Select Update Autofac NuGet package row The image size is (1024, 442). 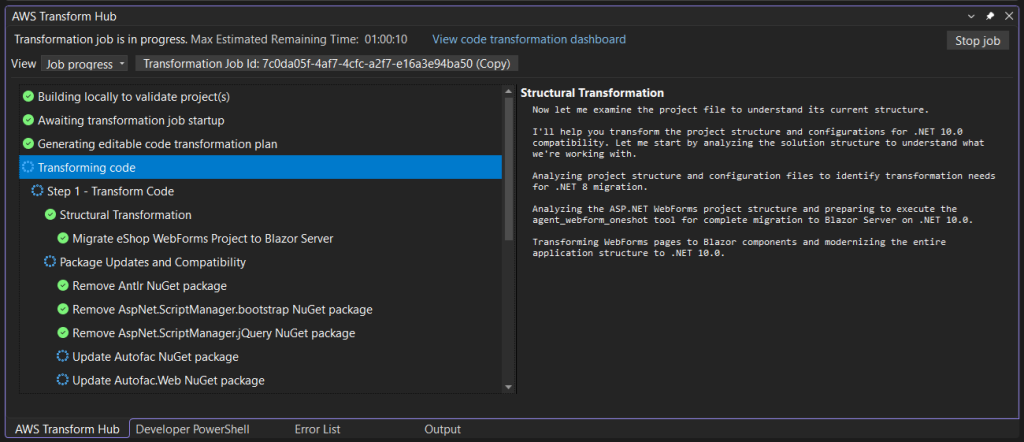261,356
